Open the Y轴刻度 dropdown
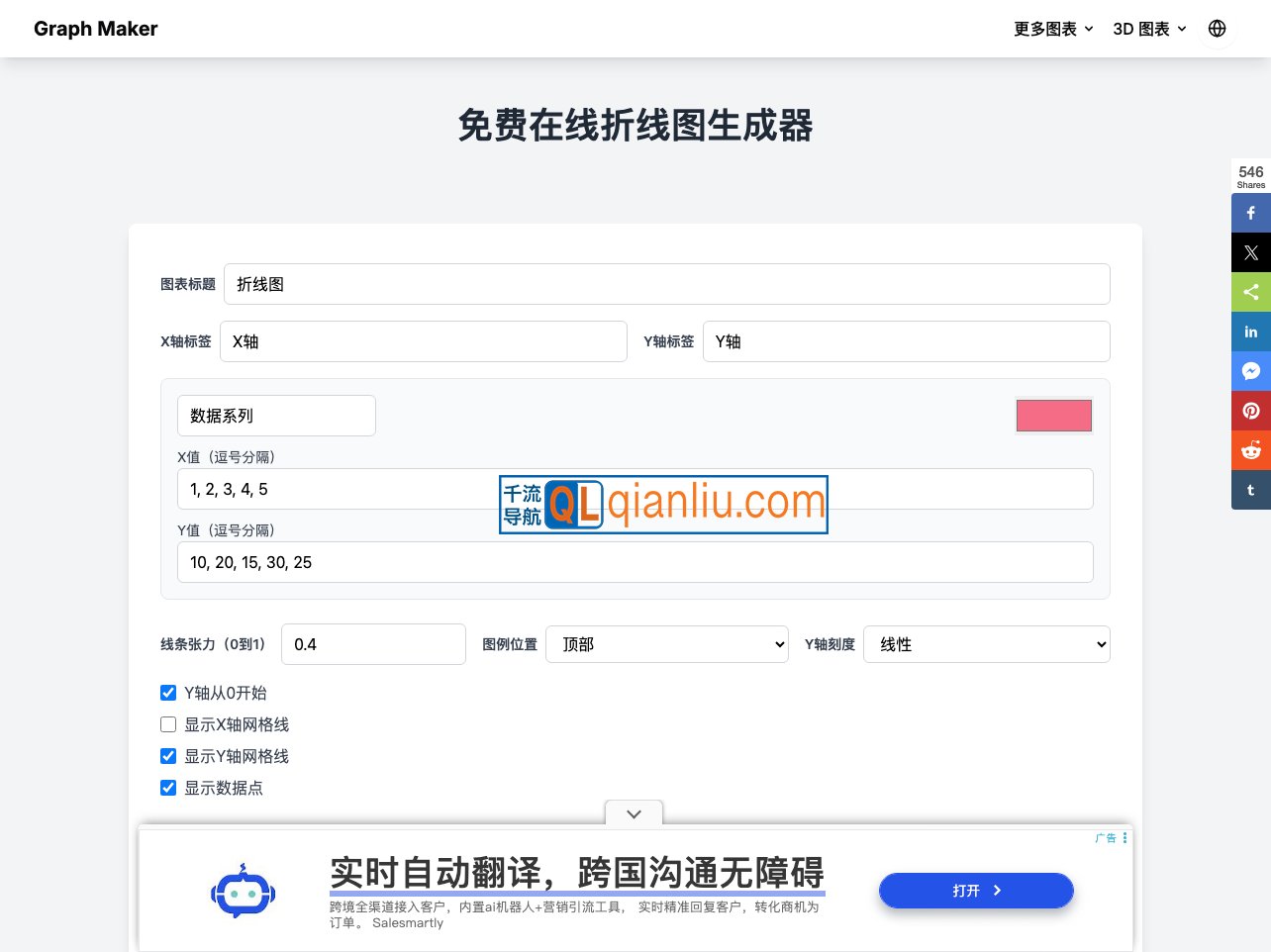This screenshot has height=952, width=1271. coord(986,644)
